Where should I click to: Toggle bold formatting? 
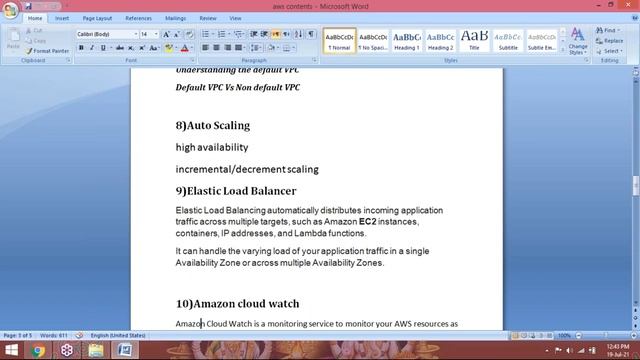click(x=81, y=48)
